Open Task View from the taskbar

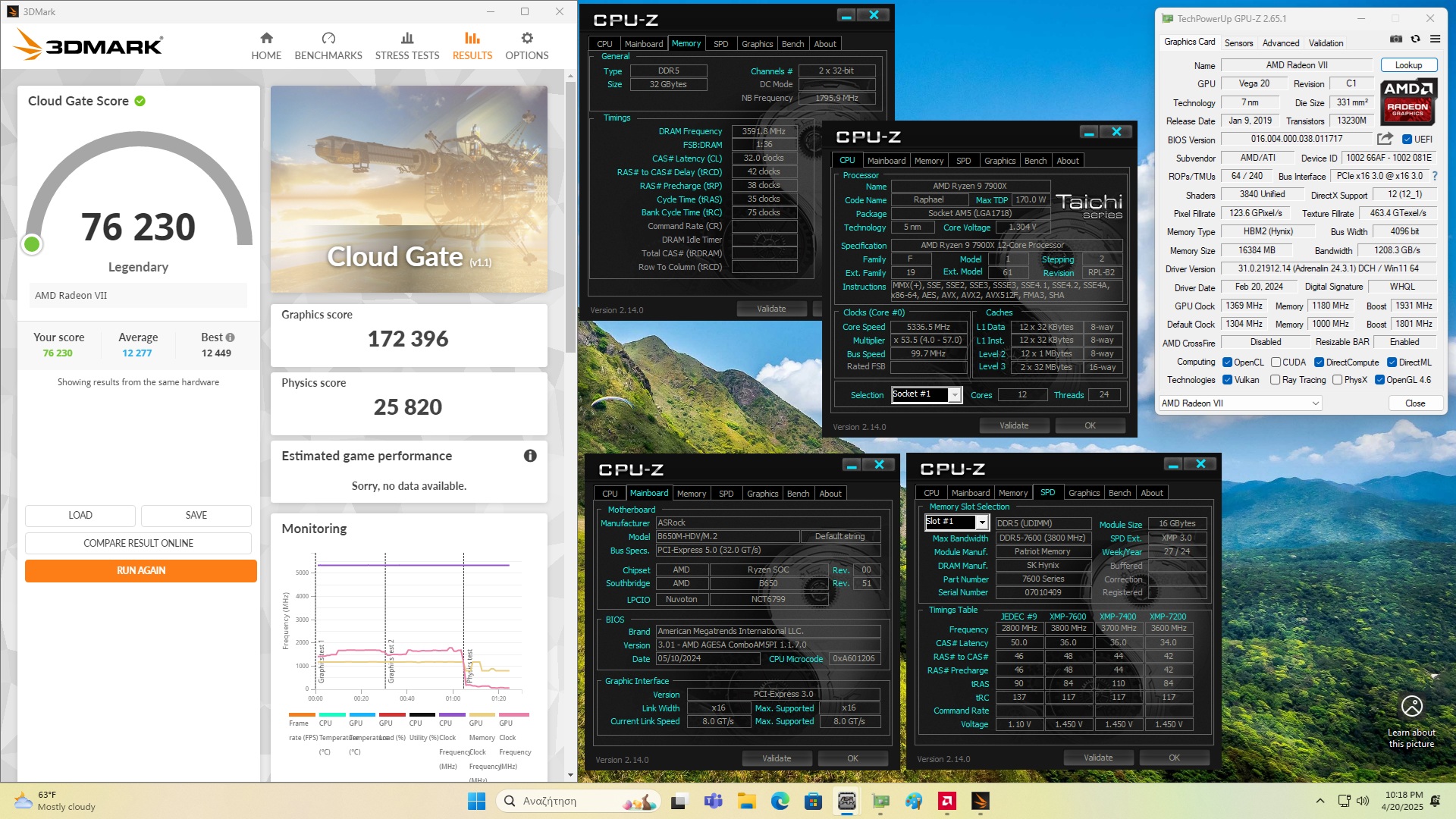[x=679, y=801]
